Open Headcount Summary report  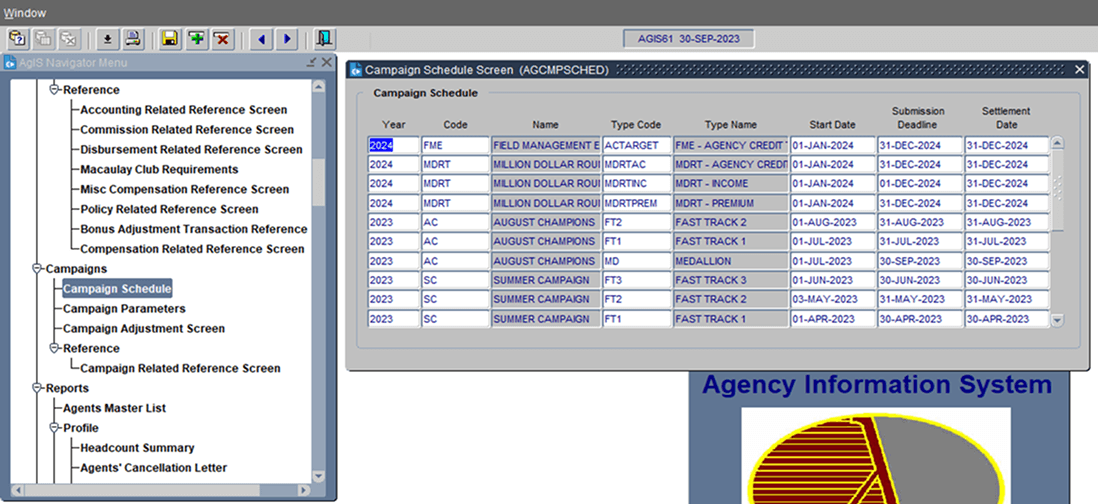tap(137, 448)
